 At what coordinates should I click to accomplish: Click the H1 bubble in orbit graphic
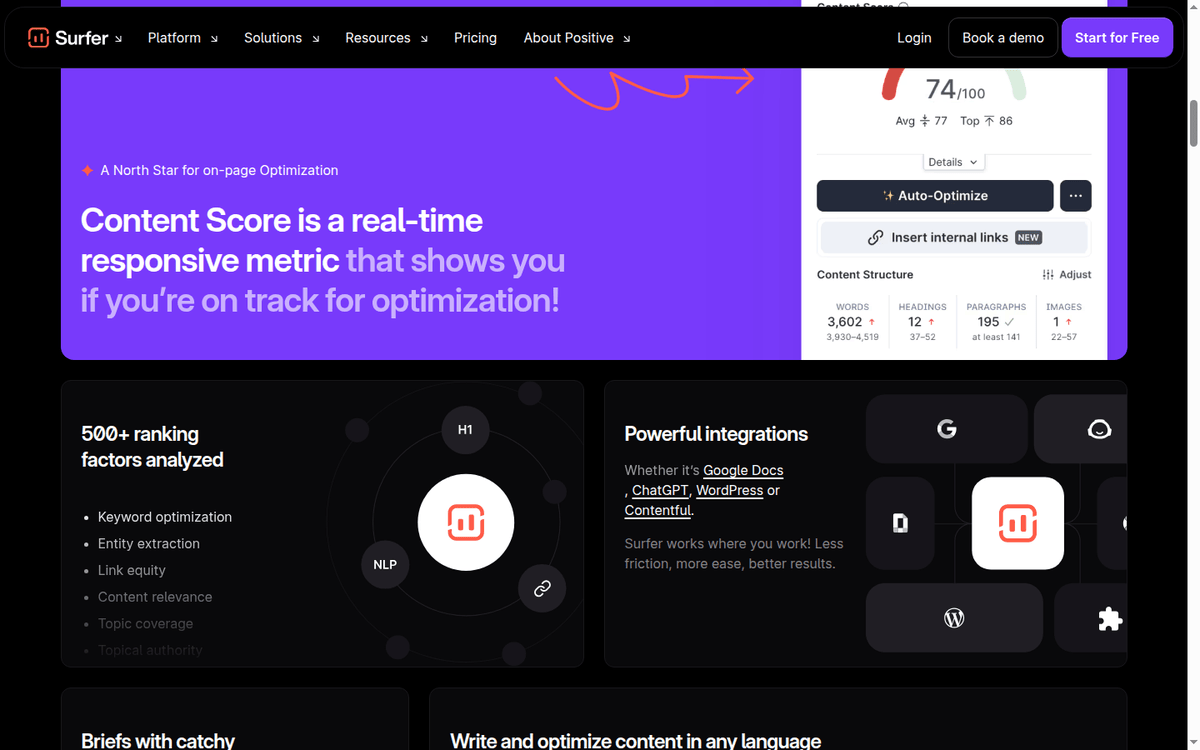(x=465, y=430)
